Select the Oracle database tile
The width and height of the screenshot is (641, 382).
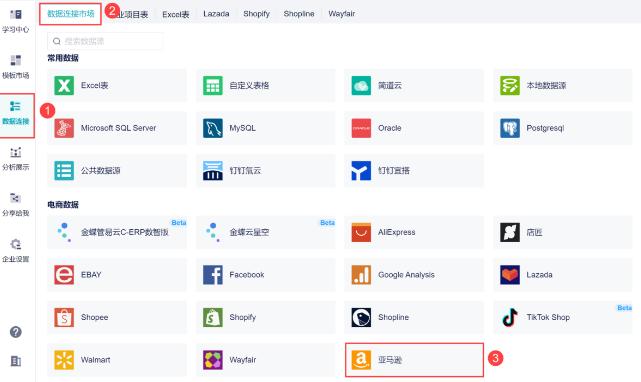414,128
